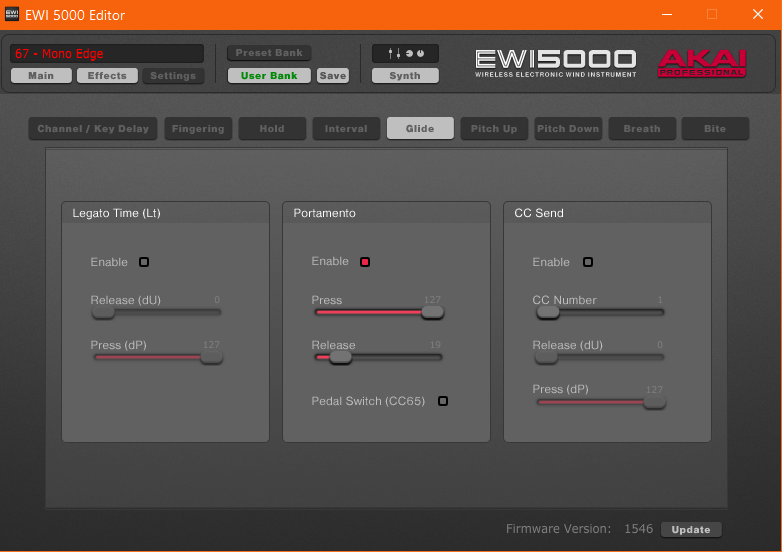Minimize the EWI 5000 Editor window
This screenshot has width=782, height=552.
coord(667,14)
